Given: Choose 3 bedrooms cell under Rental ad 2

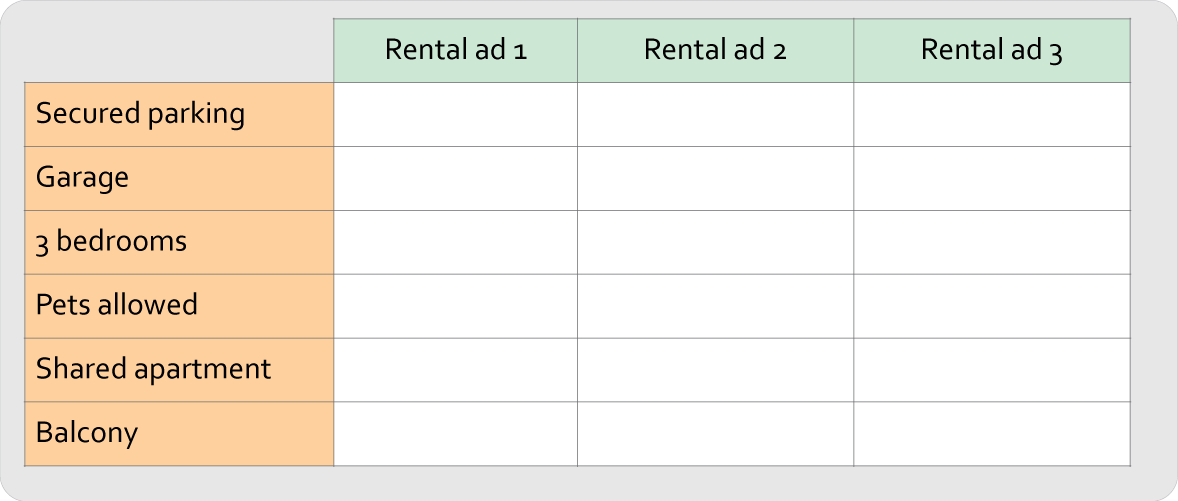Looking at the screenshot, I should [x=715, y=242].
